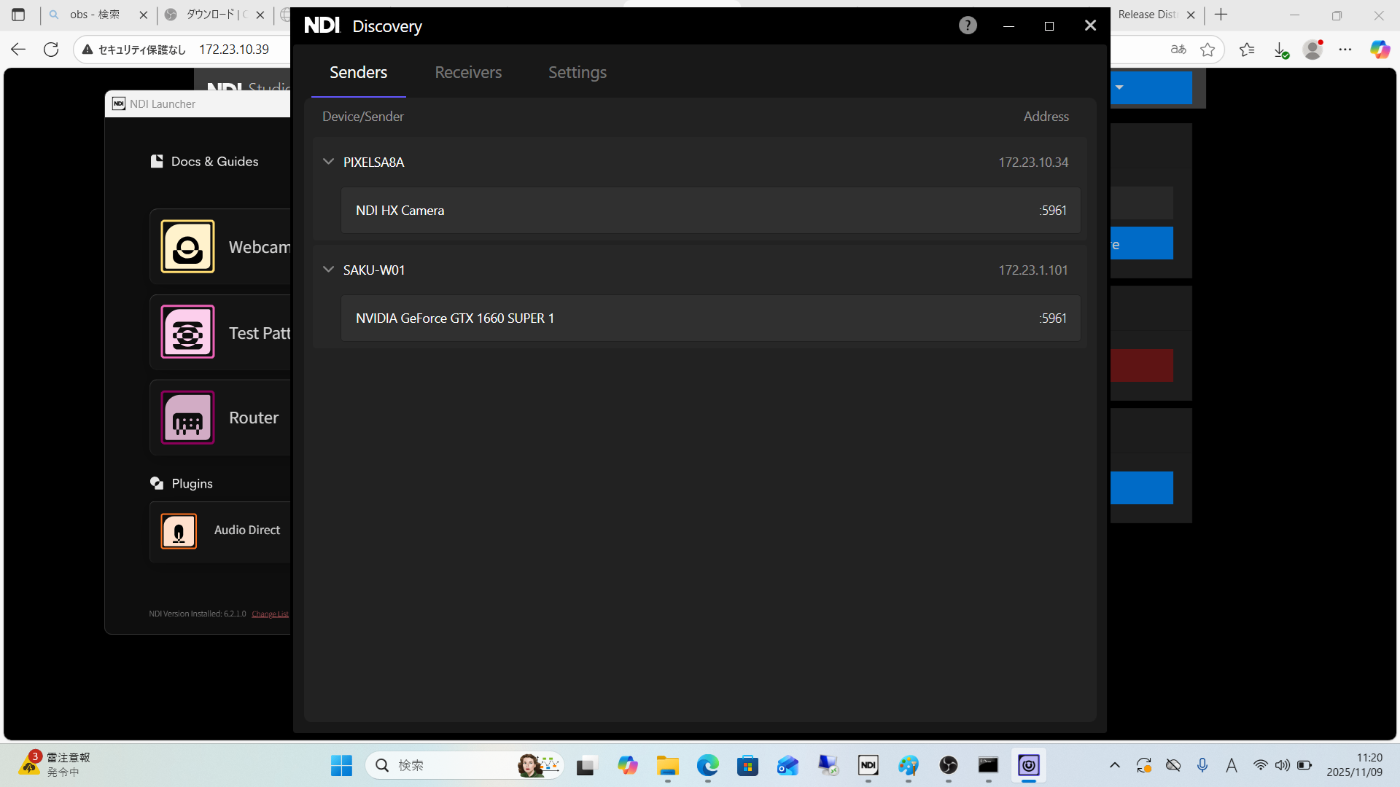Show hidden system tray icons
The image size is (1400, 787).
click(1115, 765)
